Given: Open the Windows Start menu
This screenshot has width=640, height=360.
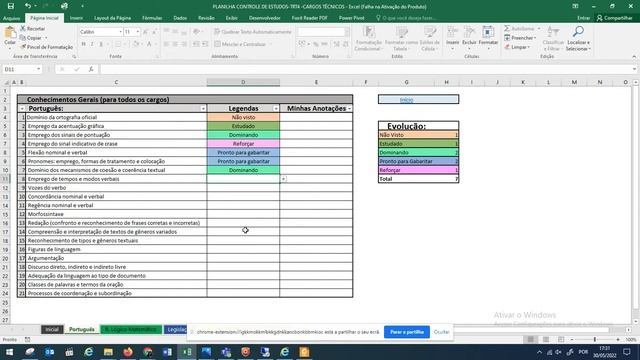Looking at the screenshot, I should (x=9, y=352).
